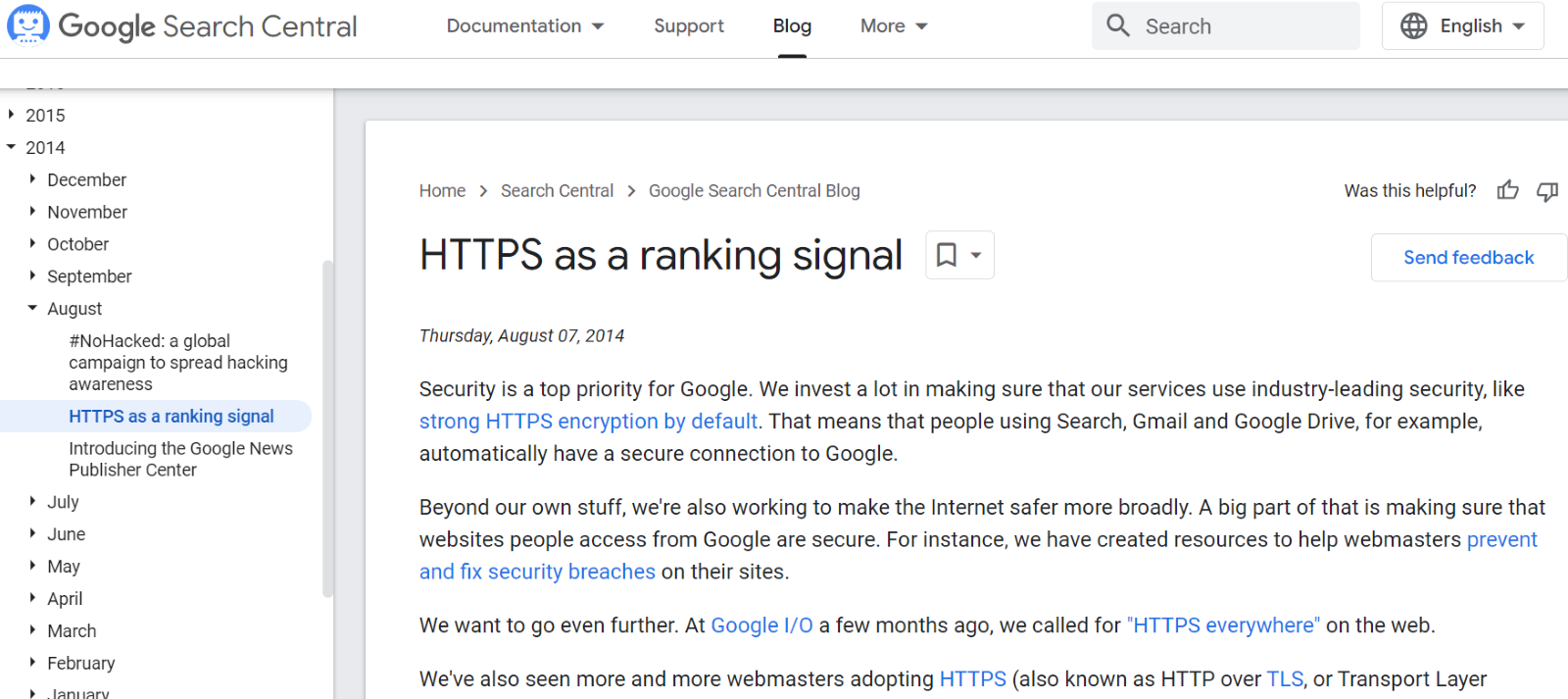The image size is (1568, 699).
Task: Expand the March month arrow
Action: 32,630
